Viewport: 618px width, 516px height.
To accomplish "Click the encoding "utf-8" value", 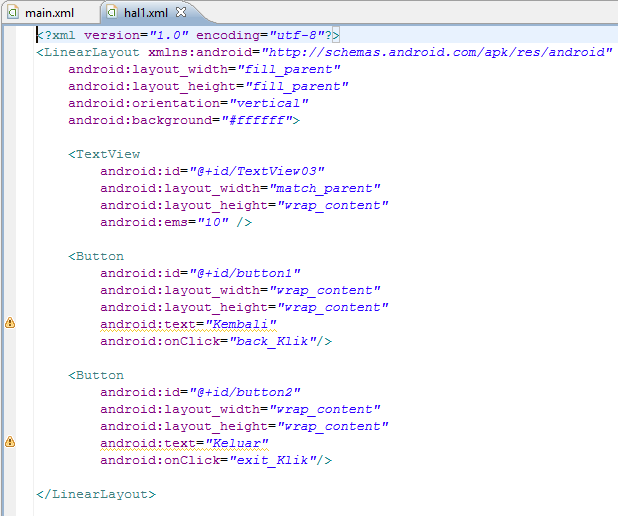I will pyautogui.click(x=297, y=35).
